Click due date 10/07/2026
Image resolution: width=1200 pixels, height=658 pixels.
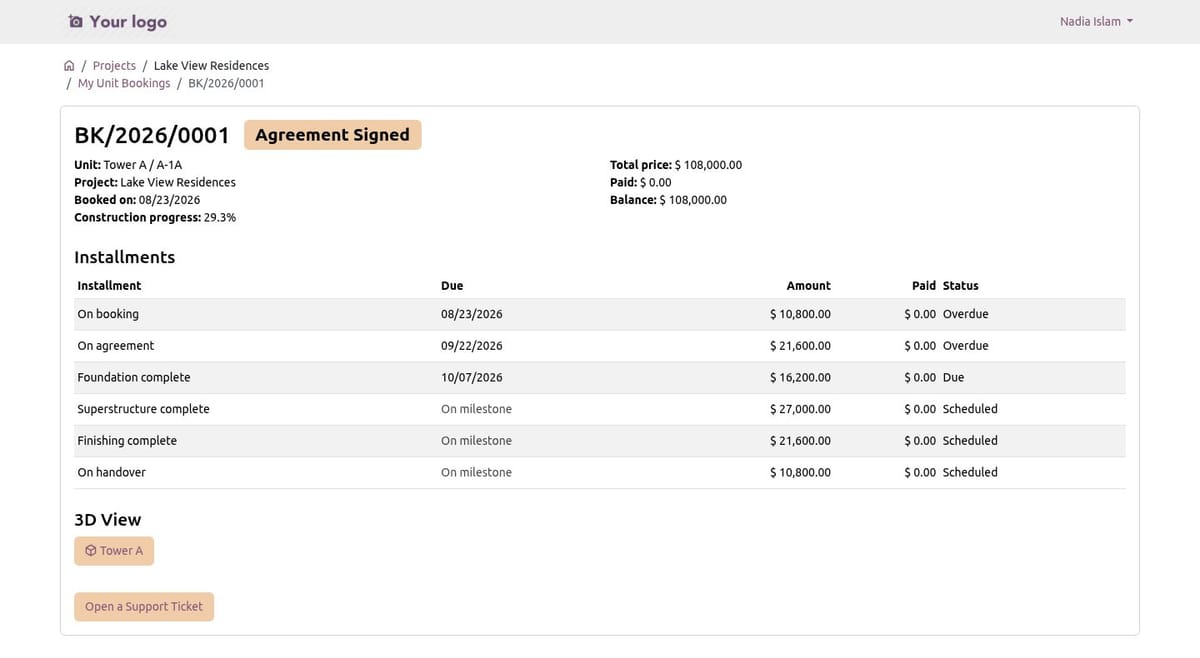[x=472, y=378]
